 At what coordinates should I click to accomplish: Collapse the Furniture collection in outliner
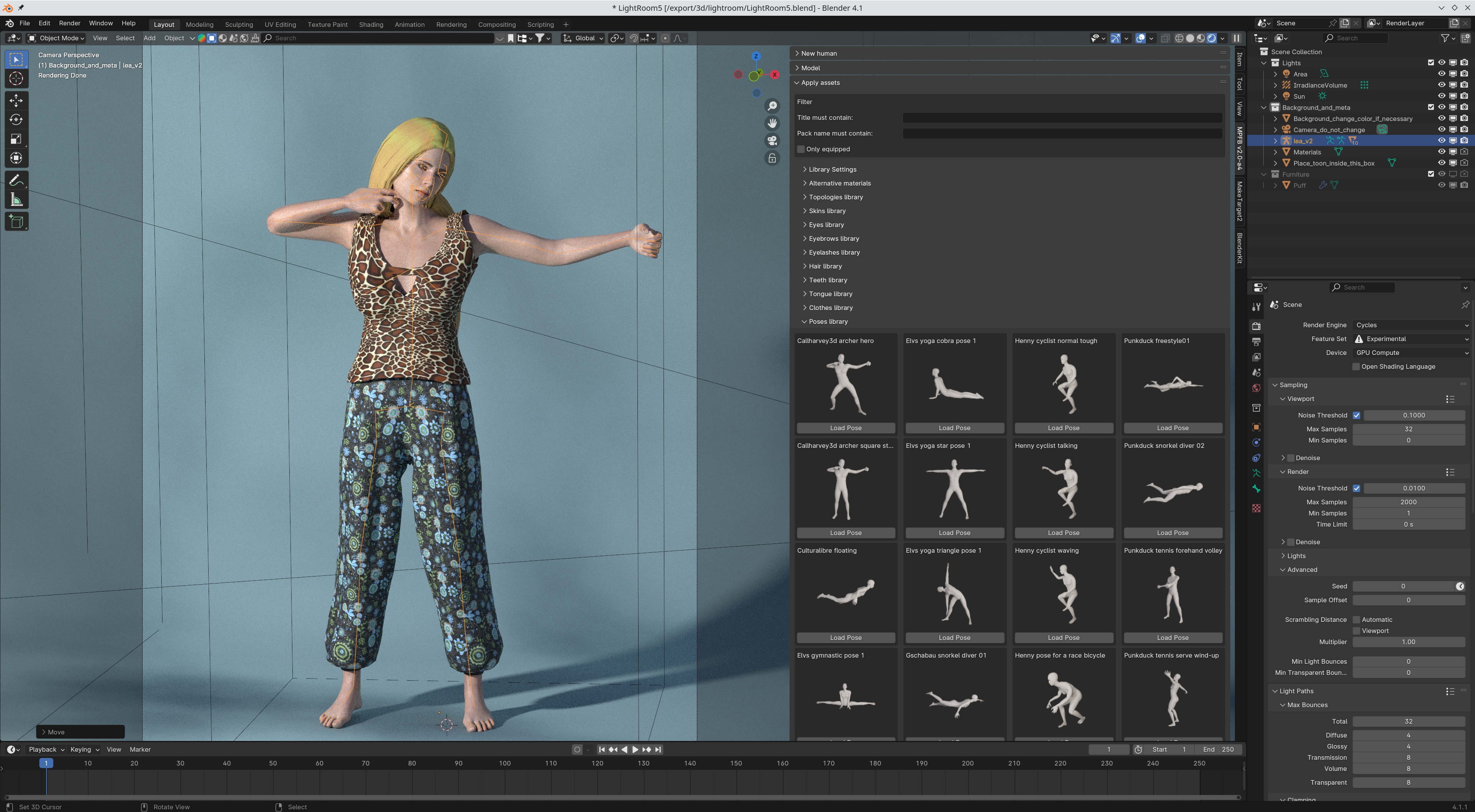1264,174
